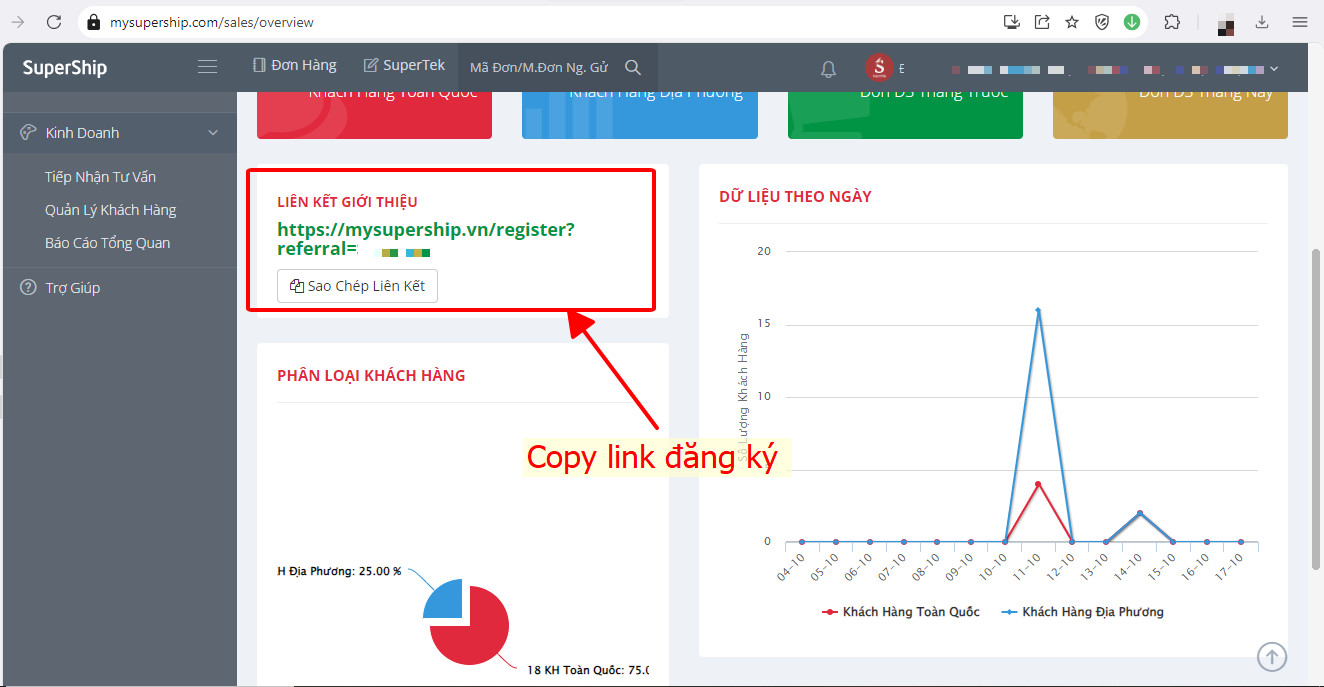Click the Đơn DS Tháng Này gold card
The width and height of the screenshot is (1324, 687).
(1170, 114)
